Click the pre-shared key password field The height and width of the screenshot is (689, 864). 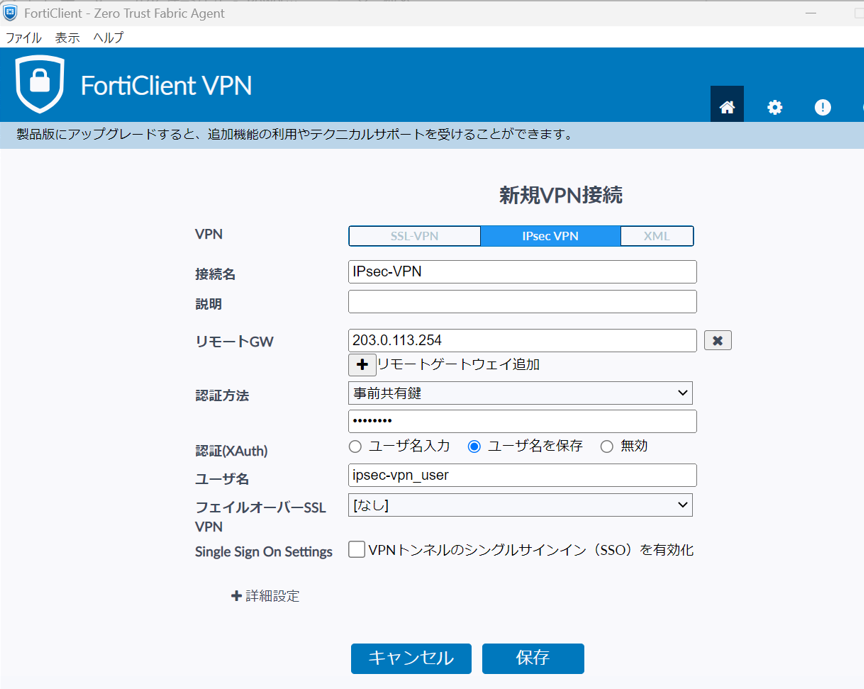[522, 421]
